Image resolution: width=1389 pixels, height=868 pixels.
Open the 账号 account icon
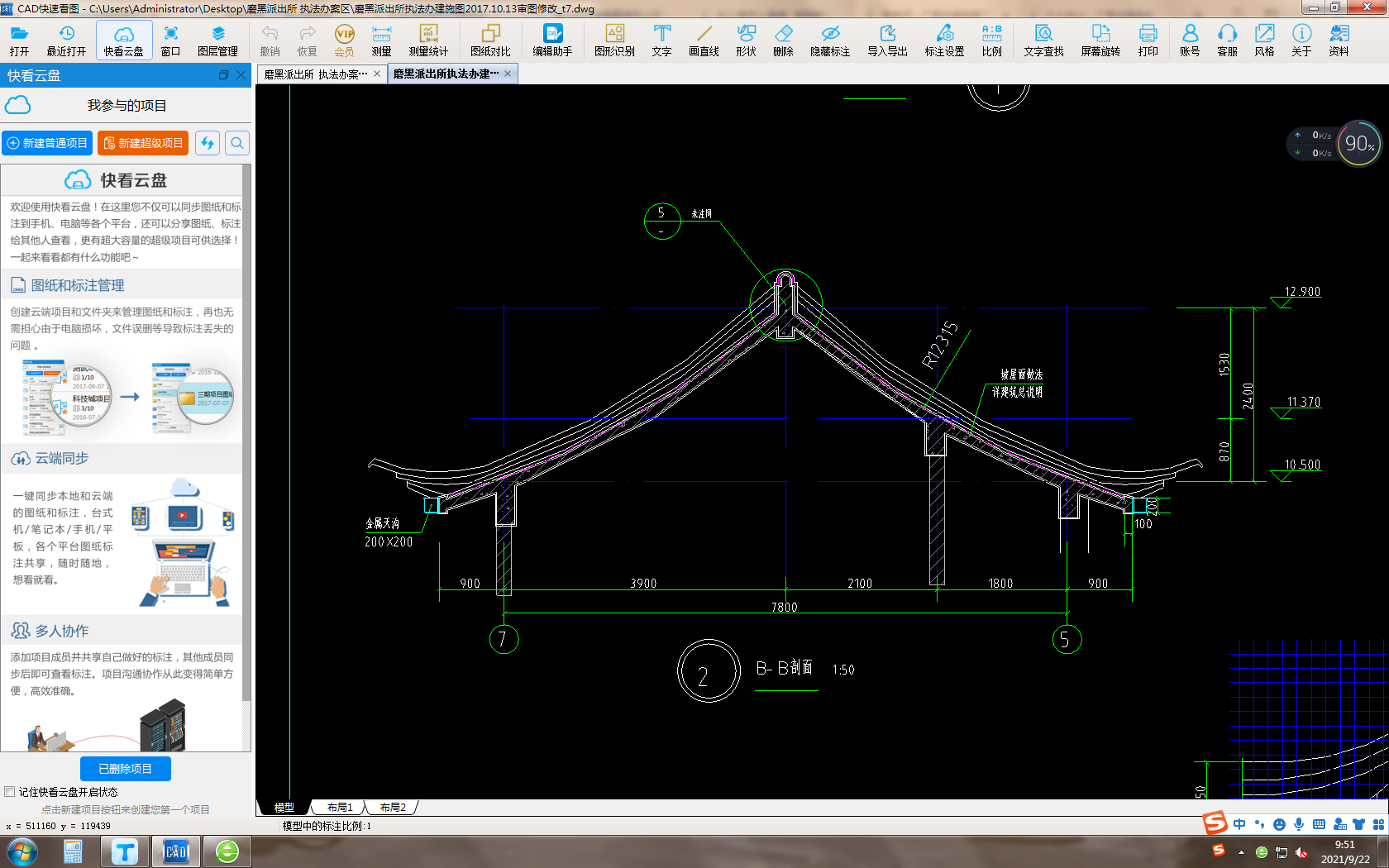[x=1190, y=40]
